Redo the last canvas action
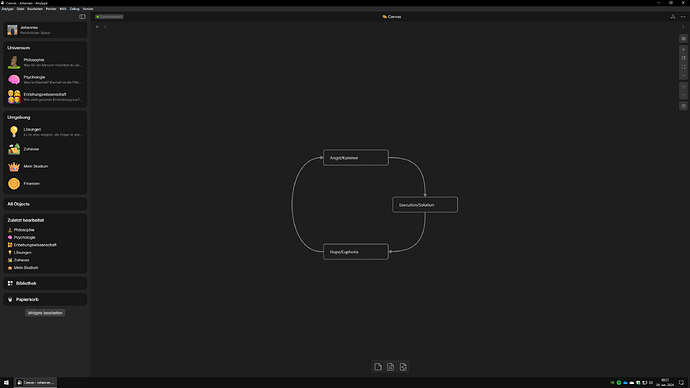This screenshot has width=690, height=388. click(683, 95)
